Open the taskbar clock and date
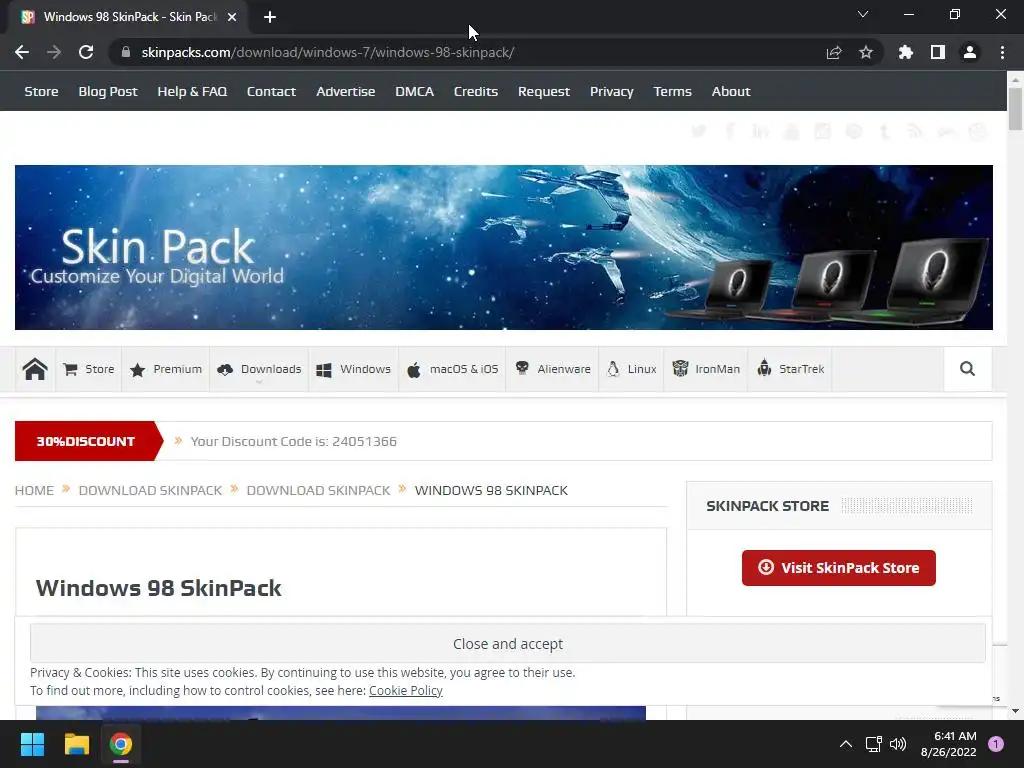 [x=948, y=744]
